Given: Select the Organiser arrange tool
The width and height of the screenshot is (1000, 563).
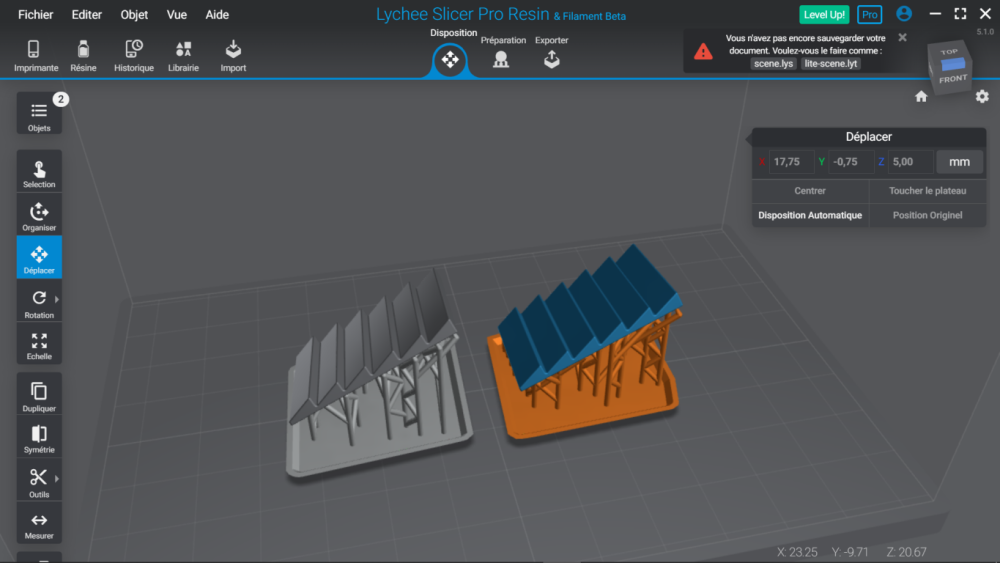Looking at the screenshot, I should 39,216.
